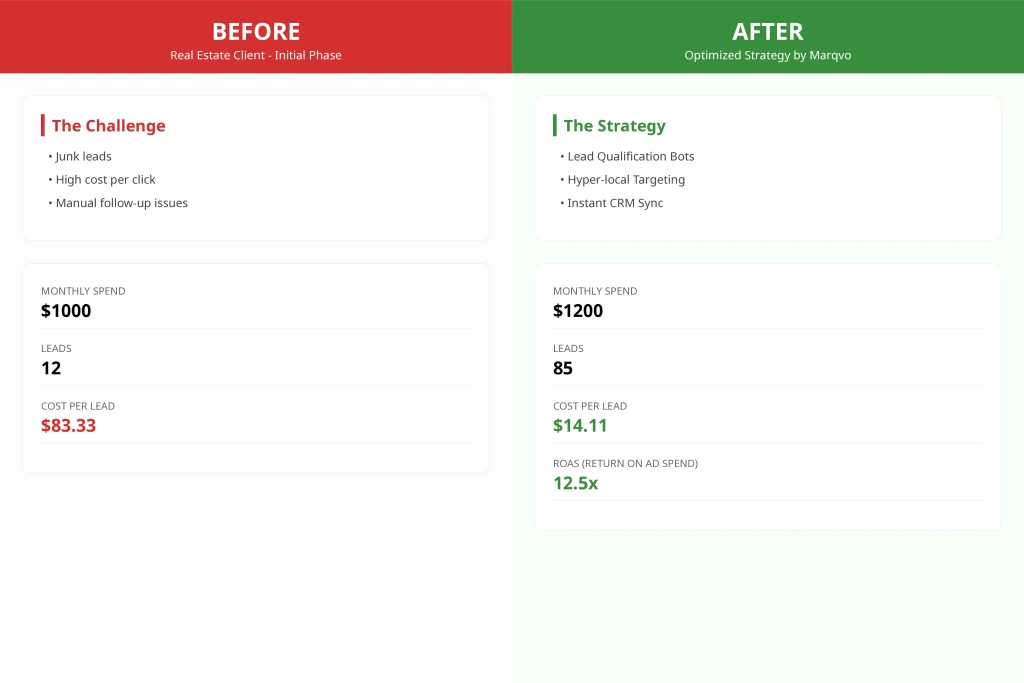This screenshot has width=1024, height=683.
Task: Click the after leads count 85
Action: click(563, 368)
